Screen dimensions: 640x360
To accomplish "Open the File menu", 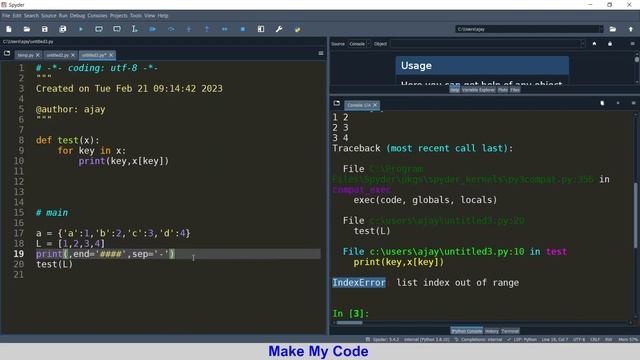I will (x=6, y=16).
